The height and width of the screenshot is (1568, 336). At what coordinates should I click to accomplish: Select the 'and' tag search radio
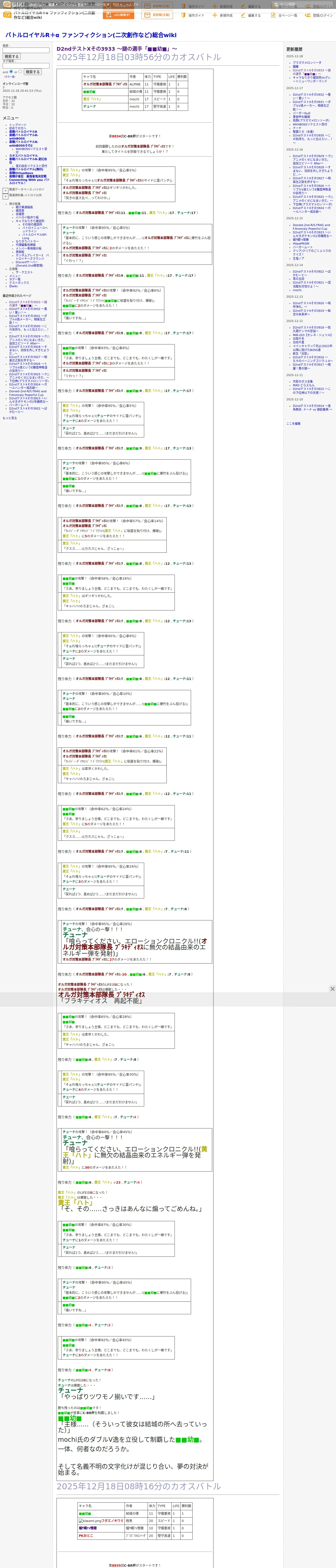point(11,71)
